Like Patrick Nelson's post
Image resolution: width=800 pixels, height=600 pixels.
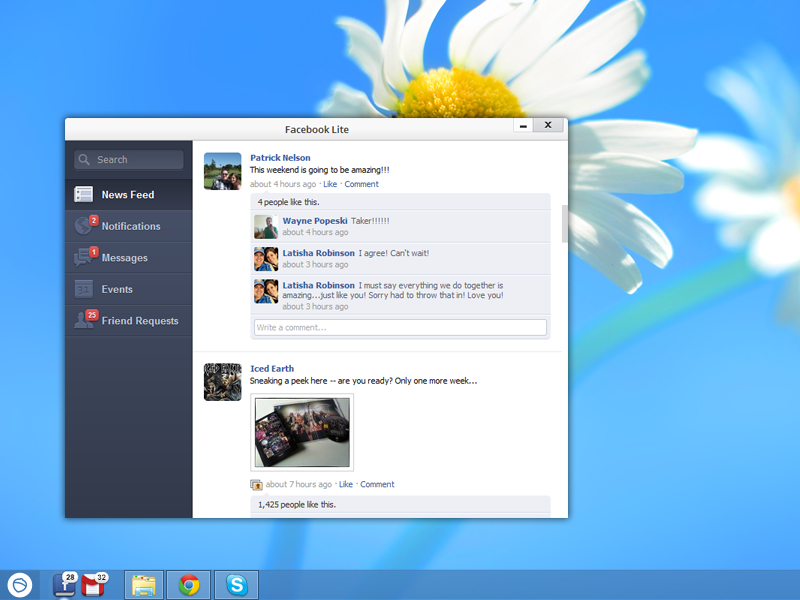pos(330,184)
